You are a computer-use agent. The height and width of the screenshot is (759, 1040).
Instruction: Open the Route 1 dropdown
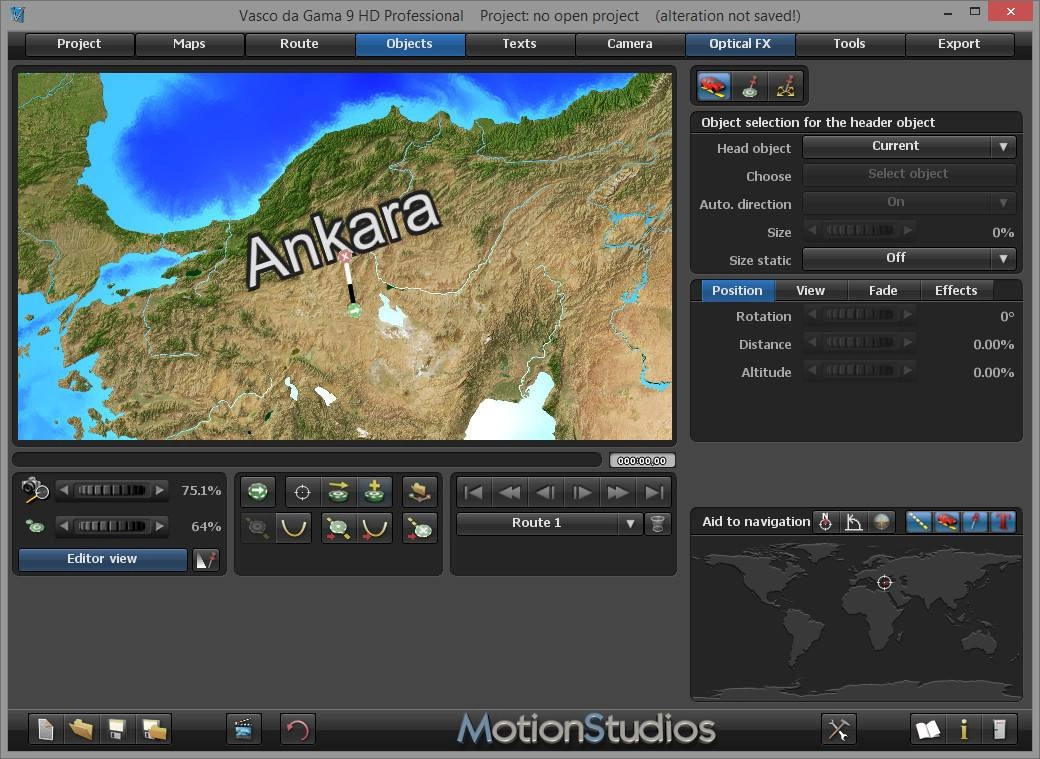[x=549, y=523]
